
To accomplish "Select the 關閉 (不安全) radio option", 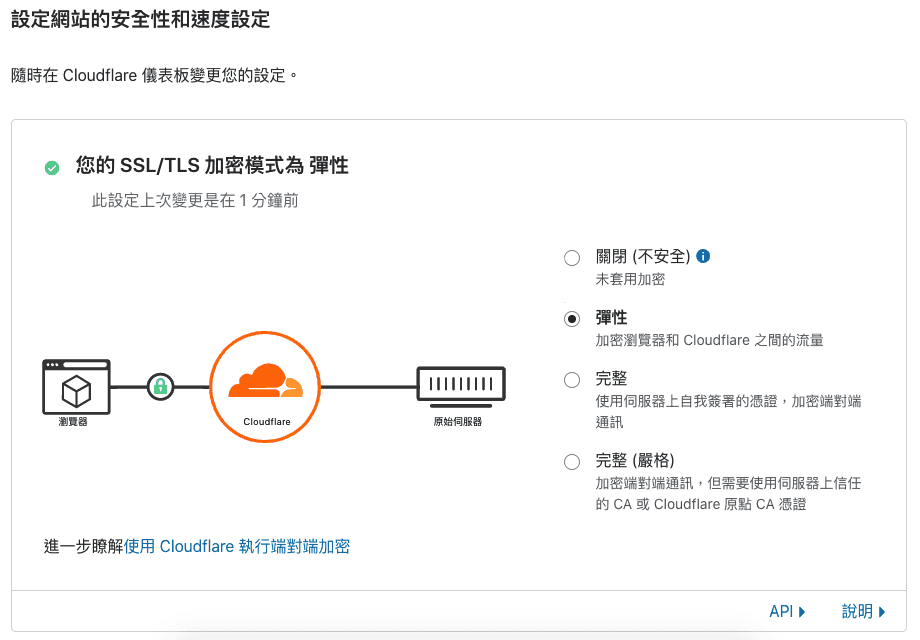I will [x=571, y=258].
